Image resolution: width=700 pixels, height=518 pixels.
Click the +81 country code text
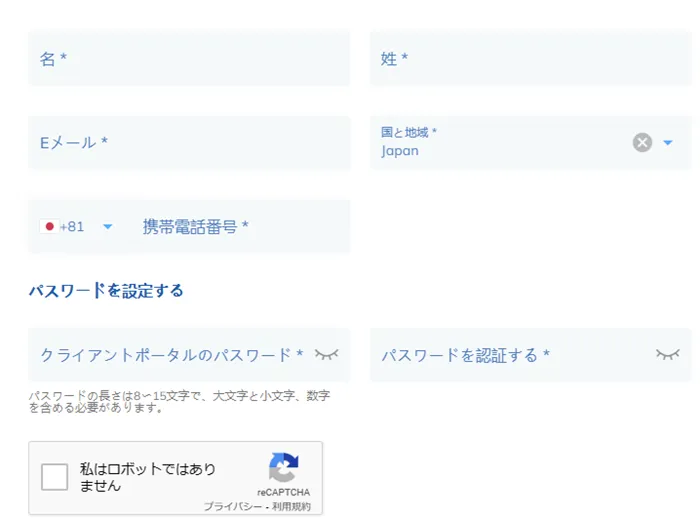72,227
